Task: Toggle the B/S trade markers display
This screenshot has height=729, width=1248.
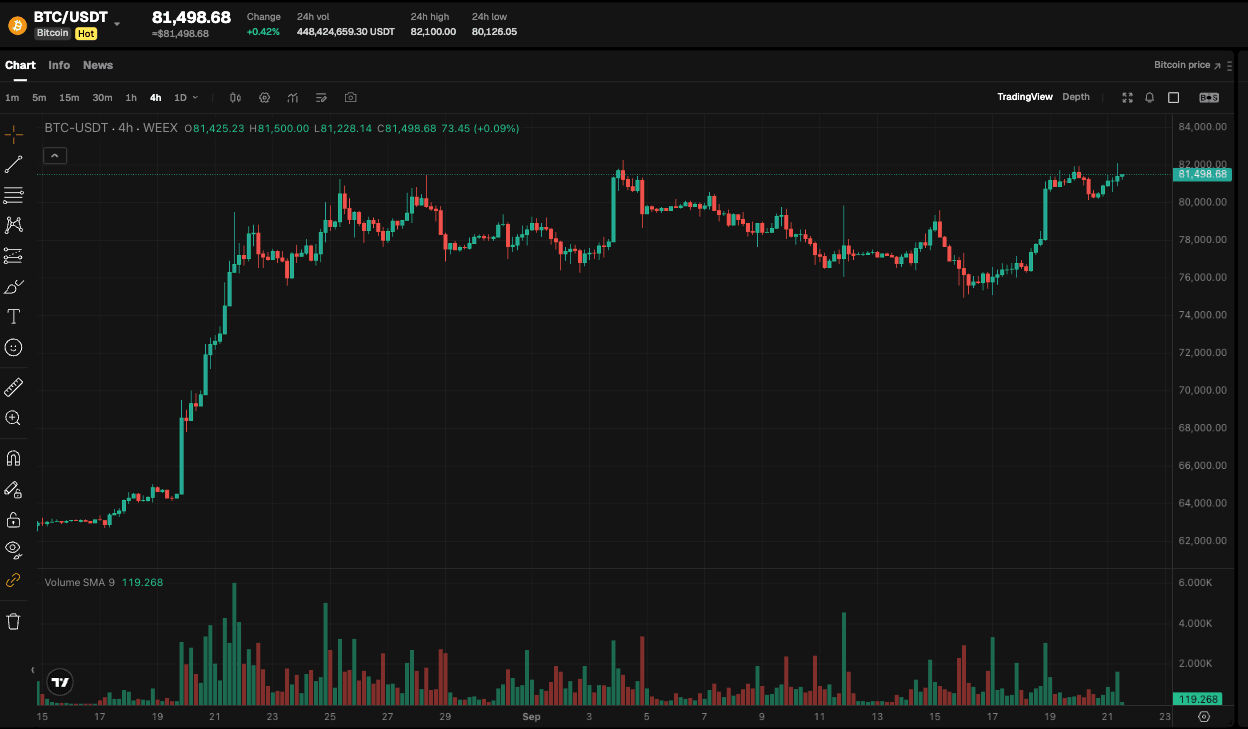Action: coord(1209,97)
